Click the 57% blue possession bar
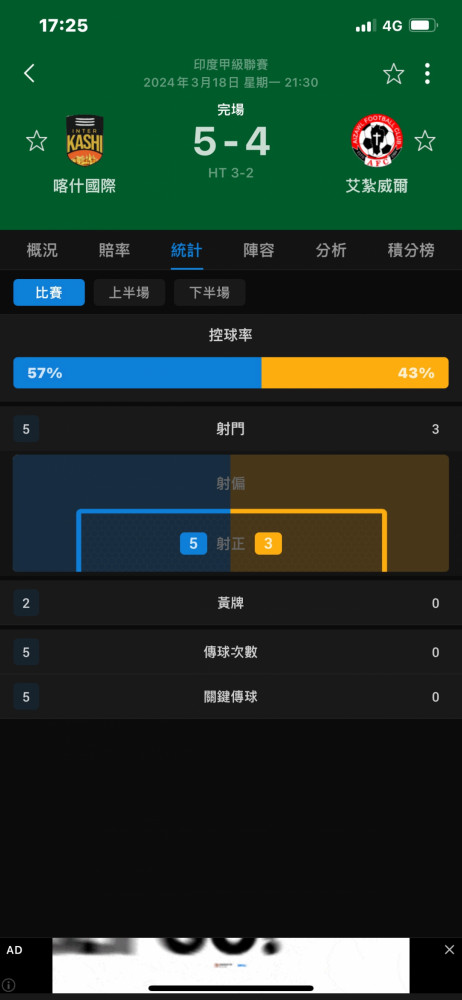This screenshot has width=462, height=1000. pyautogui.click(x=137, y=373)
